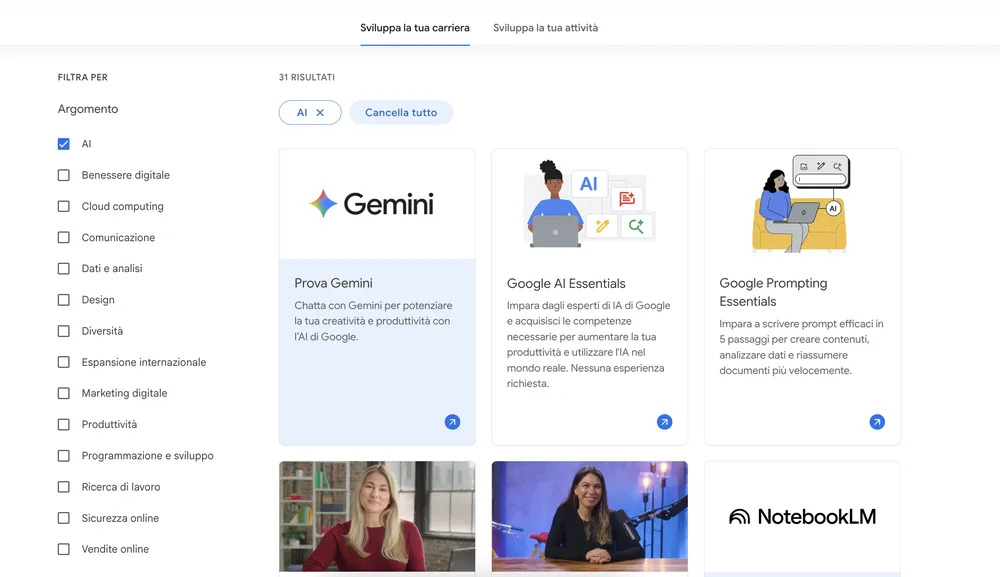Open the Google AI Essentials arrow icon
This screenshot has height=577, width=1000.
click(x=665, y=422)
